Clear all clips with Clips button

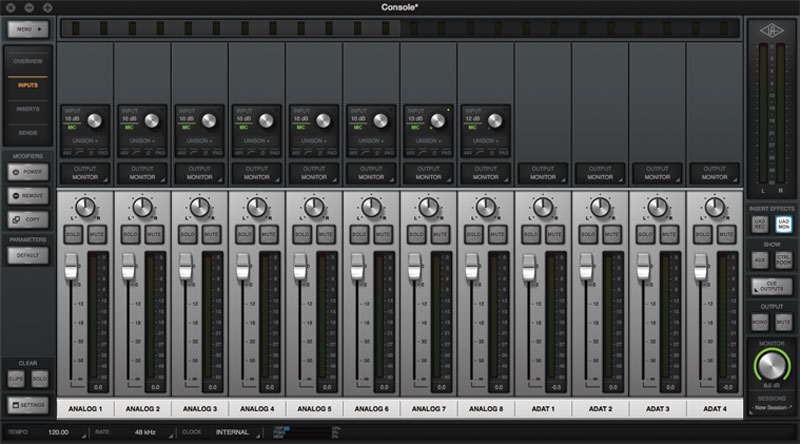point(16,379)
